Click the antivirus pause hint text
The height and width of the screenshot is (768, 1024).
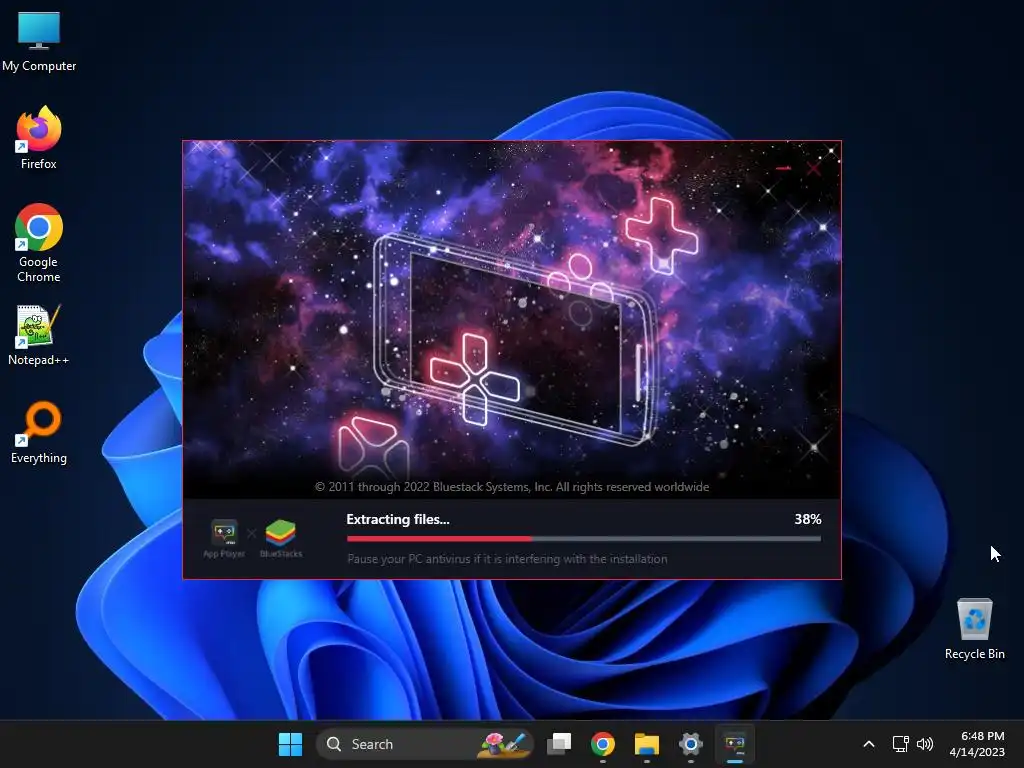507,559
